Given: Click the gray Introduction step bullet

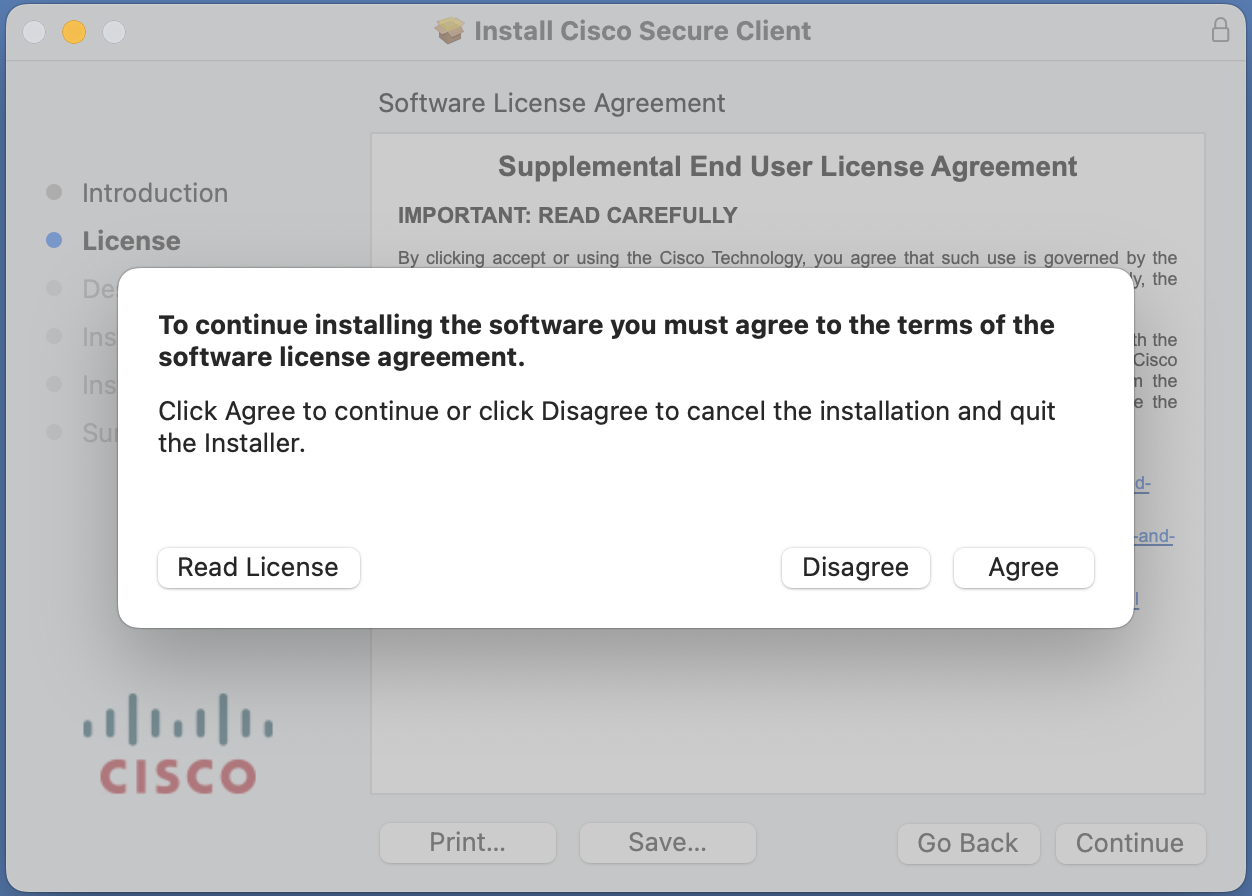Looking at the screenshot, I should [x=54, y=192].
